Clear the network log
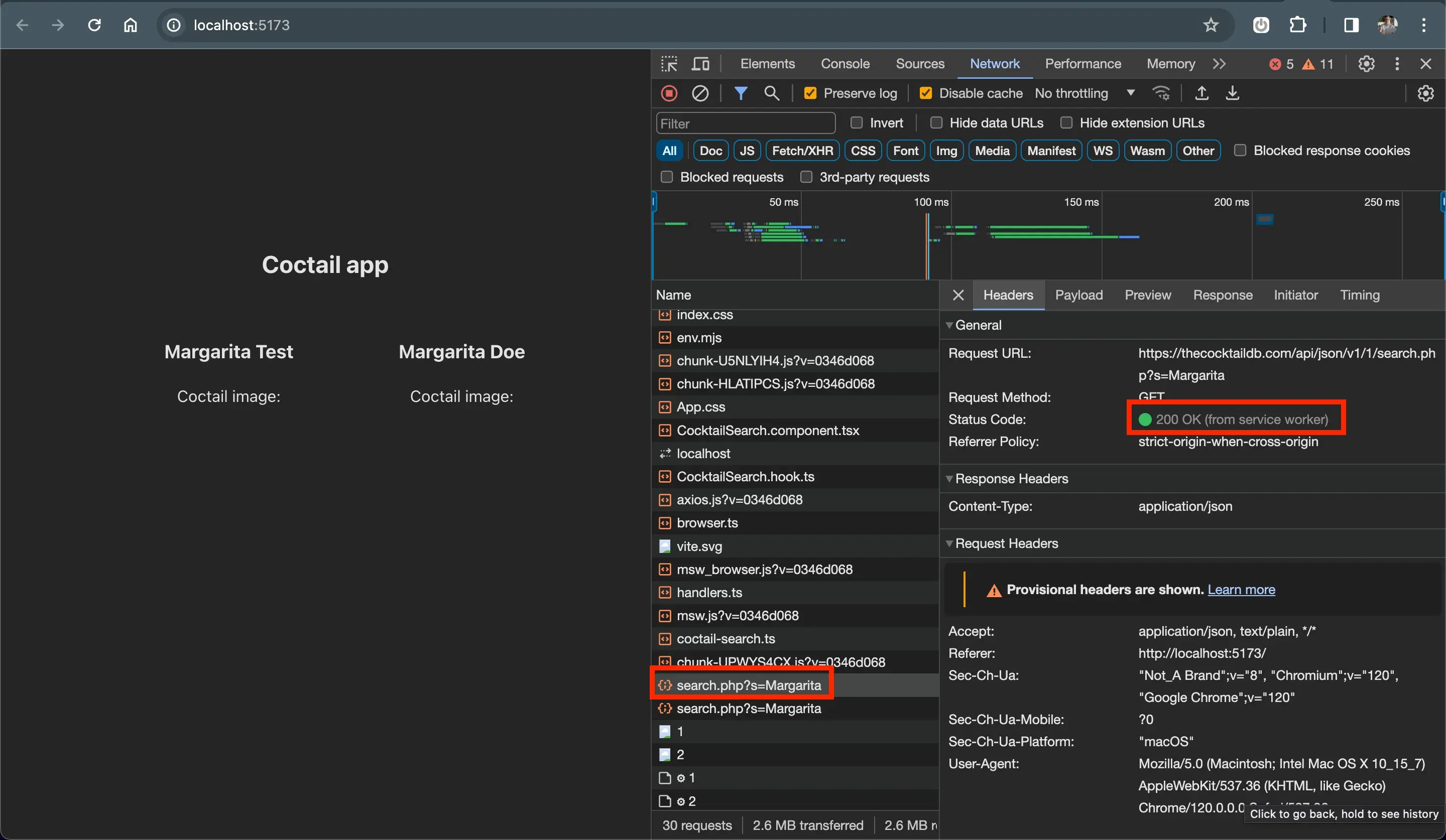 [x=699, y=93]
